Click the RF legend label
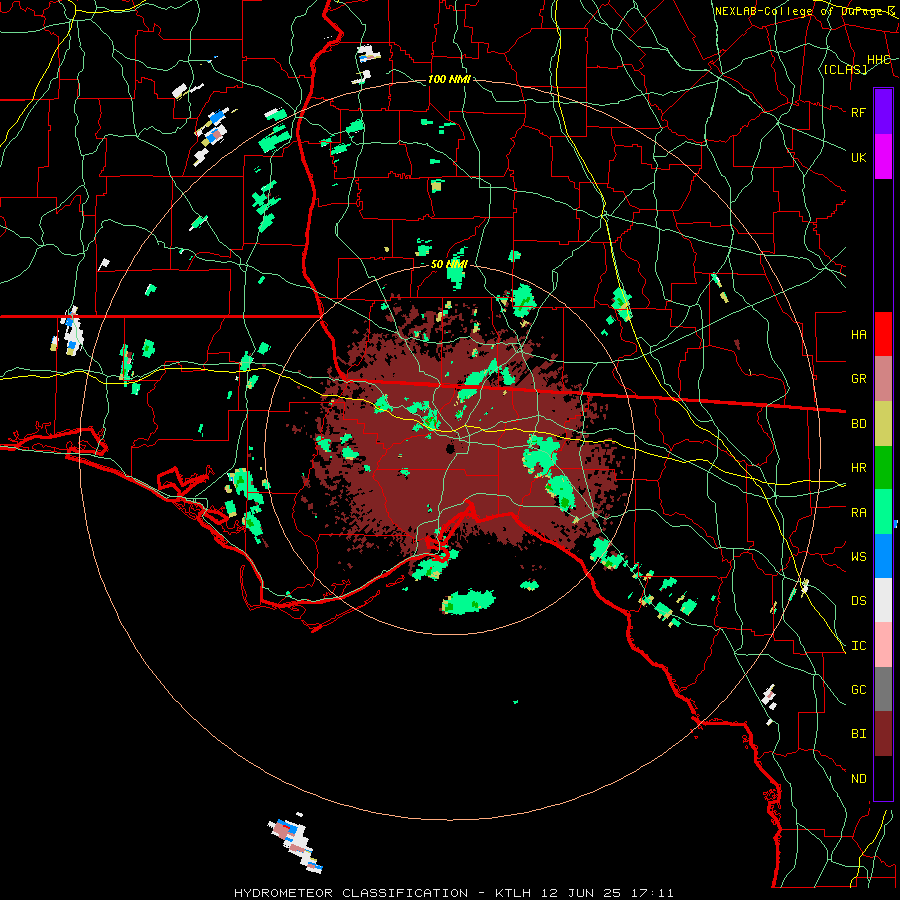 tap(858, 112)
